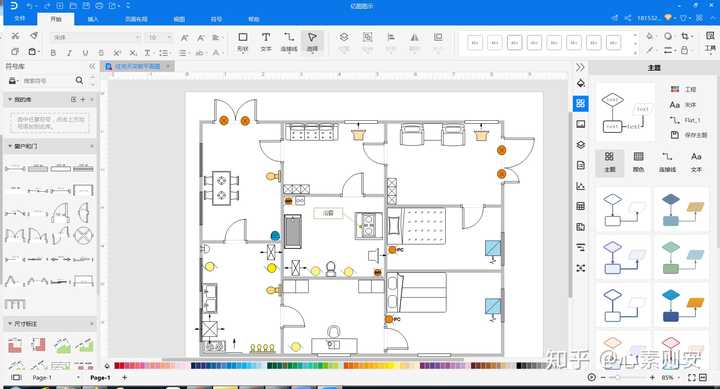Click the Save icon in title bar
This screenshot has width=720, height=389.
pos(86,6)
